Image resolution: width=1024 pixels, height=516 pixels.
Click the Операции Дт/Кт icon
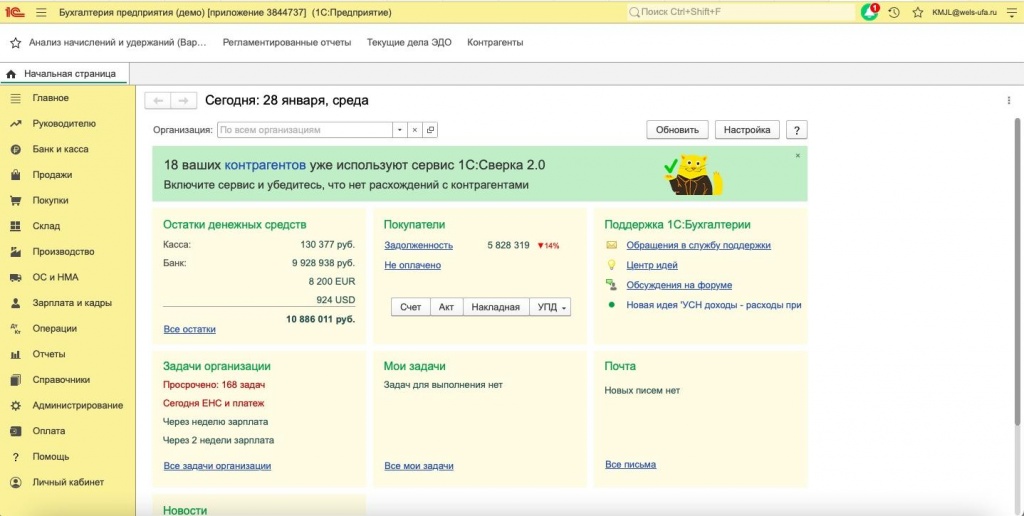coord(16,329)
